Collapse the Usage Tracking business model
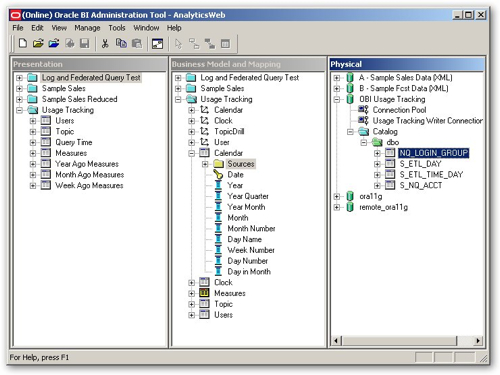500x375 pixels. tap(178, 99)
